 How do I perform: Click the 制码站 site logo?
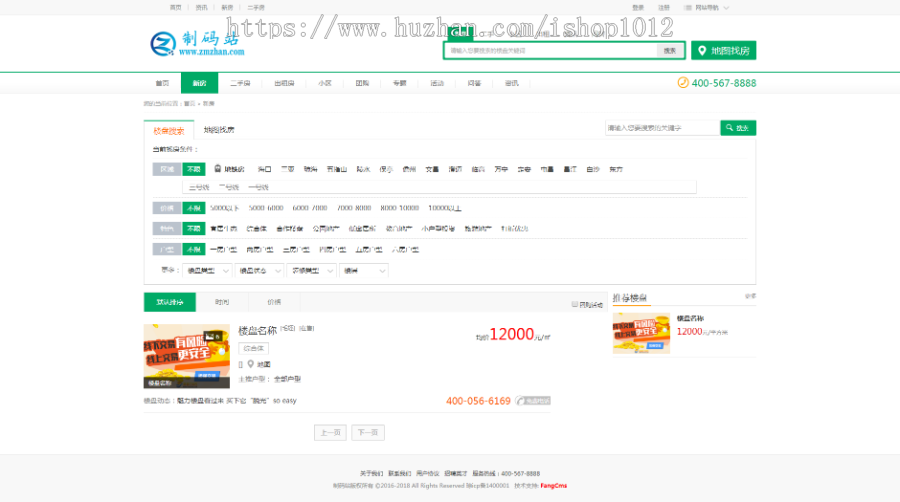pos(197,44)
